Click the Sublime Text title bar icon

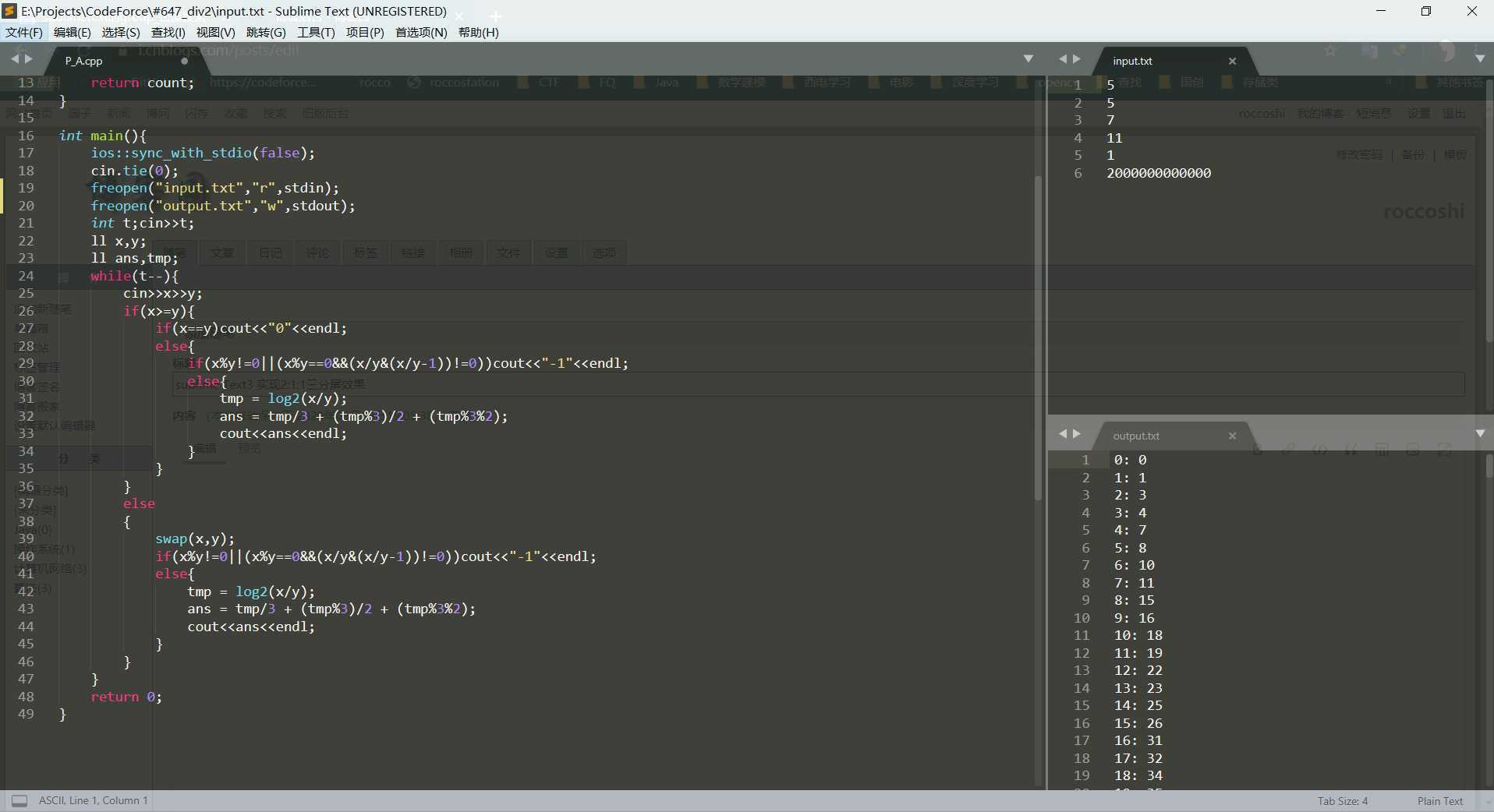pyautogui.click(x=9, y=11)
